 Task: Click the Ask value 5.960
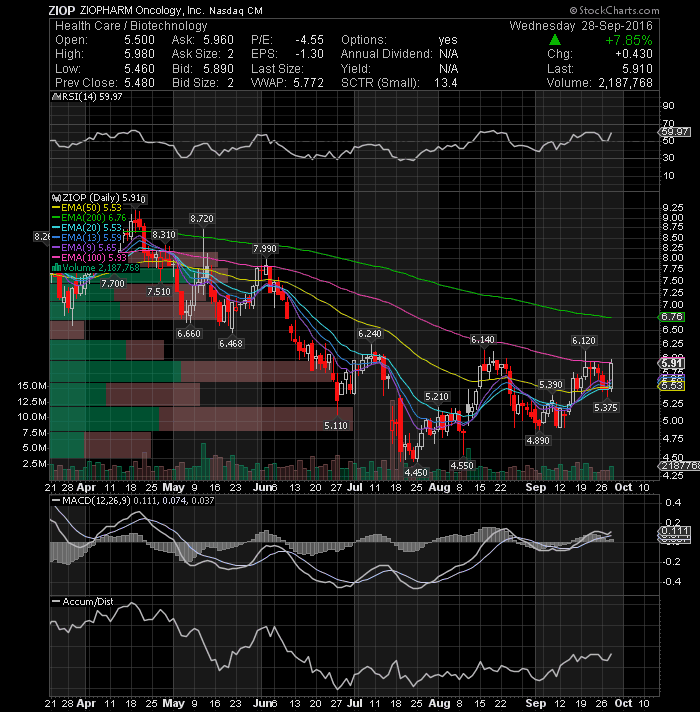click(x=218, y=40)
